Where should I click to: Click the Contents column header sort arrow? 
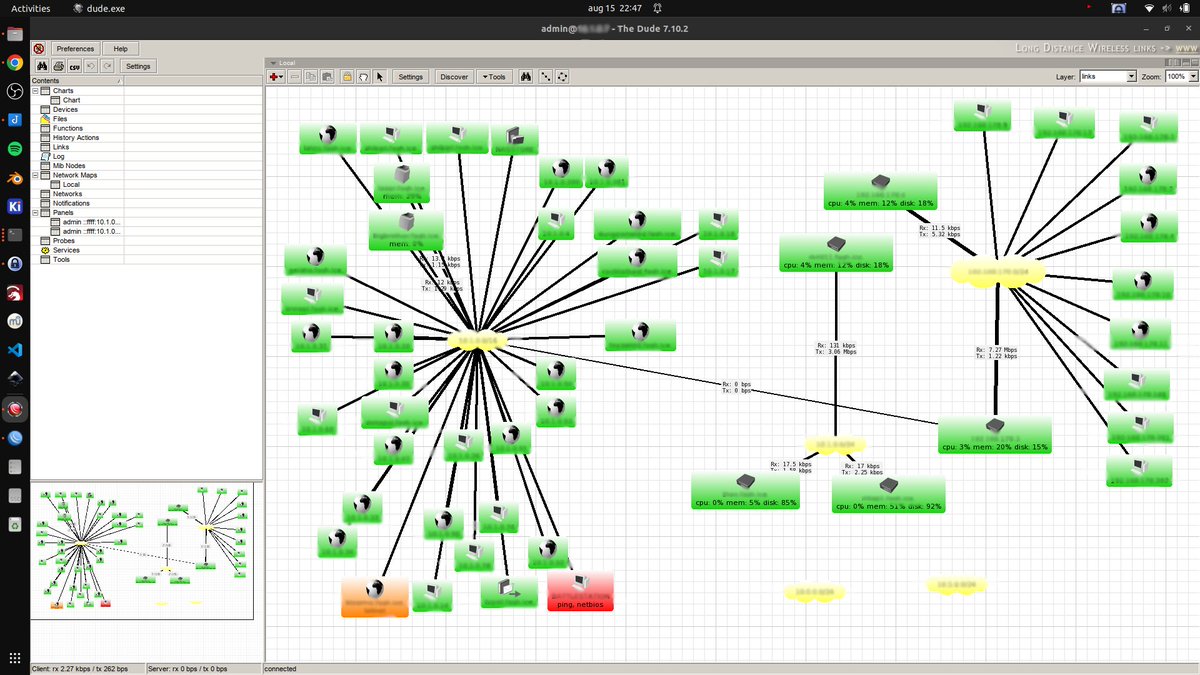(119, 81)
